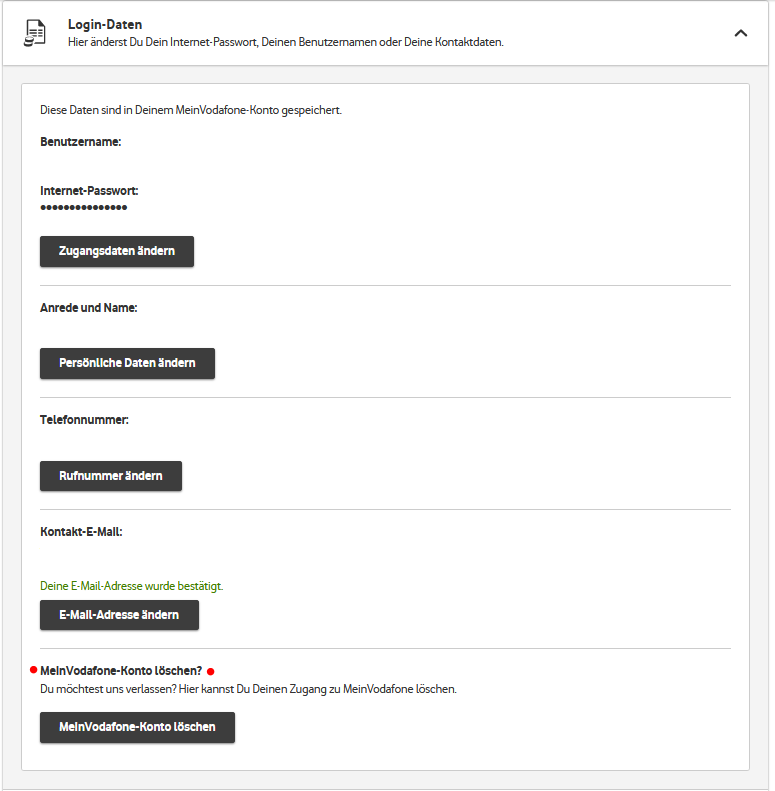Click the masked Internet-Passwort dots
Screen dimensions: 775x791
84,208
